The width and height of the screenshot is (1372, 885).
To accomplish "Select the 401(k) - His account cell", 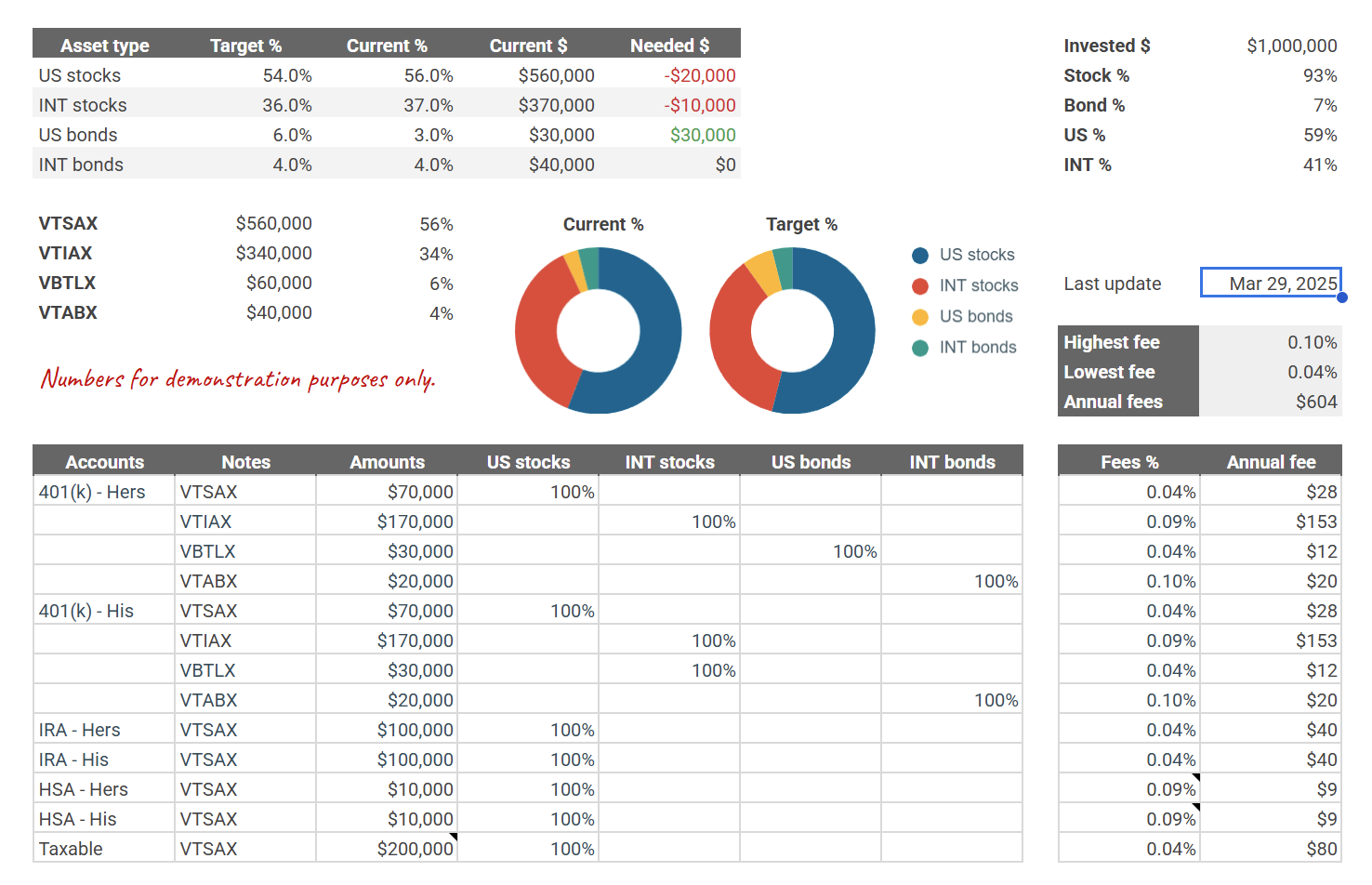I will click(104, 611).
